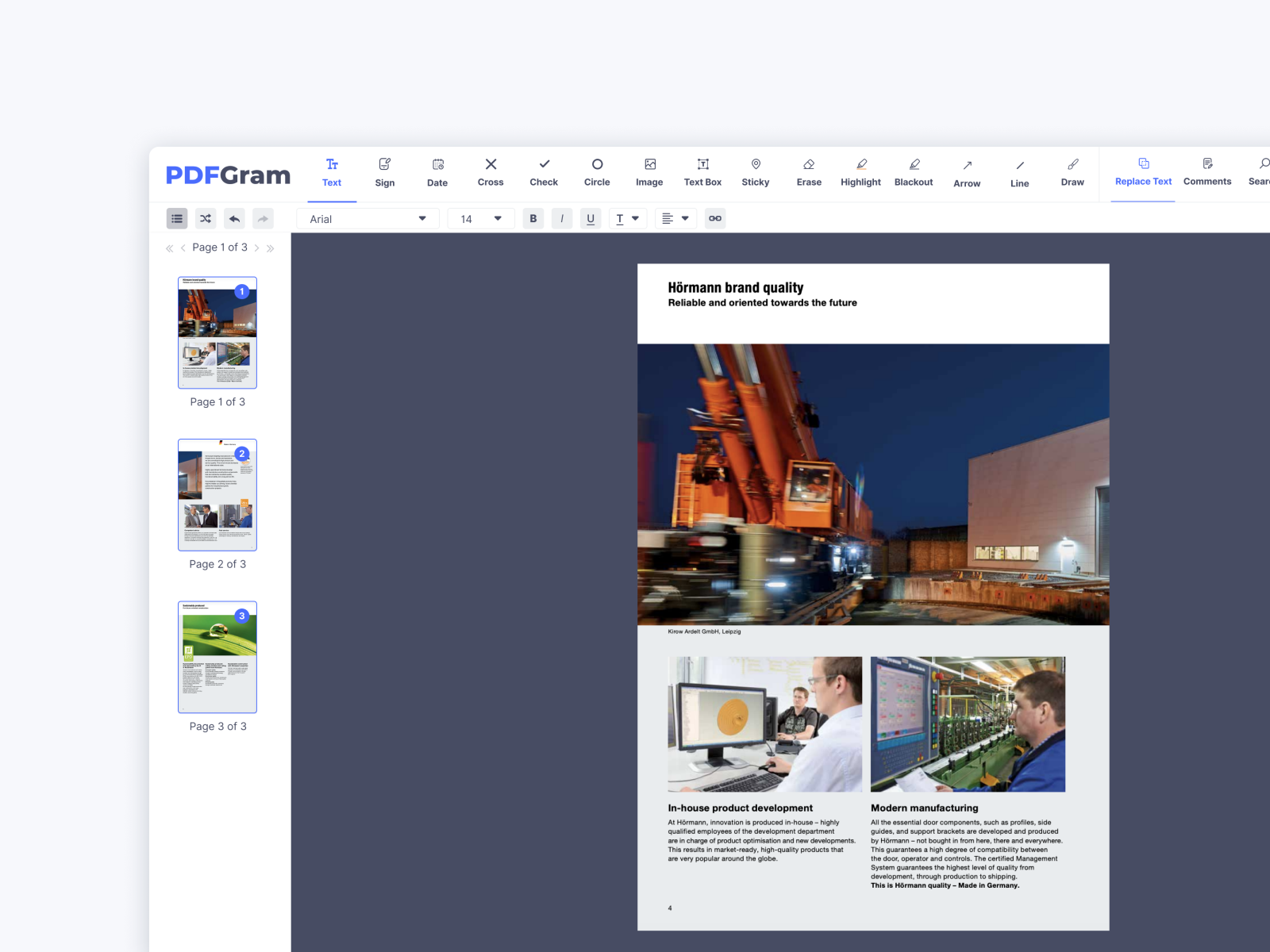Image resolution: width=1270 pixels, height=952 pixels.
Task: Select the Line tool
Action: coord(1020,172)
